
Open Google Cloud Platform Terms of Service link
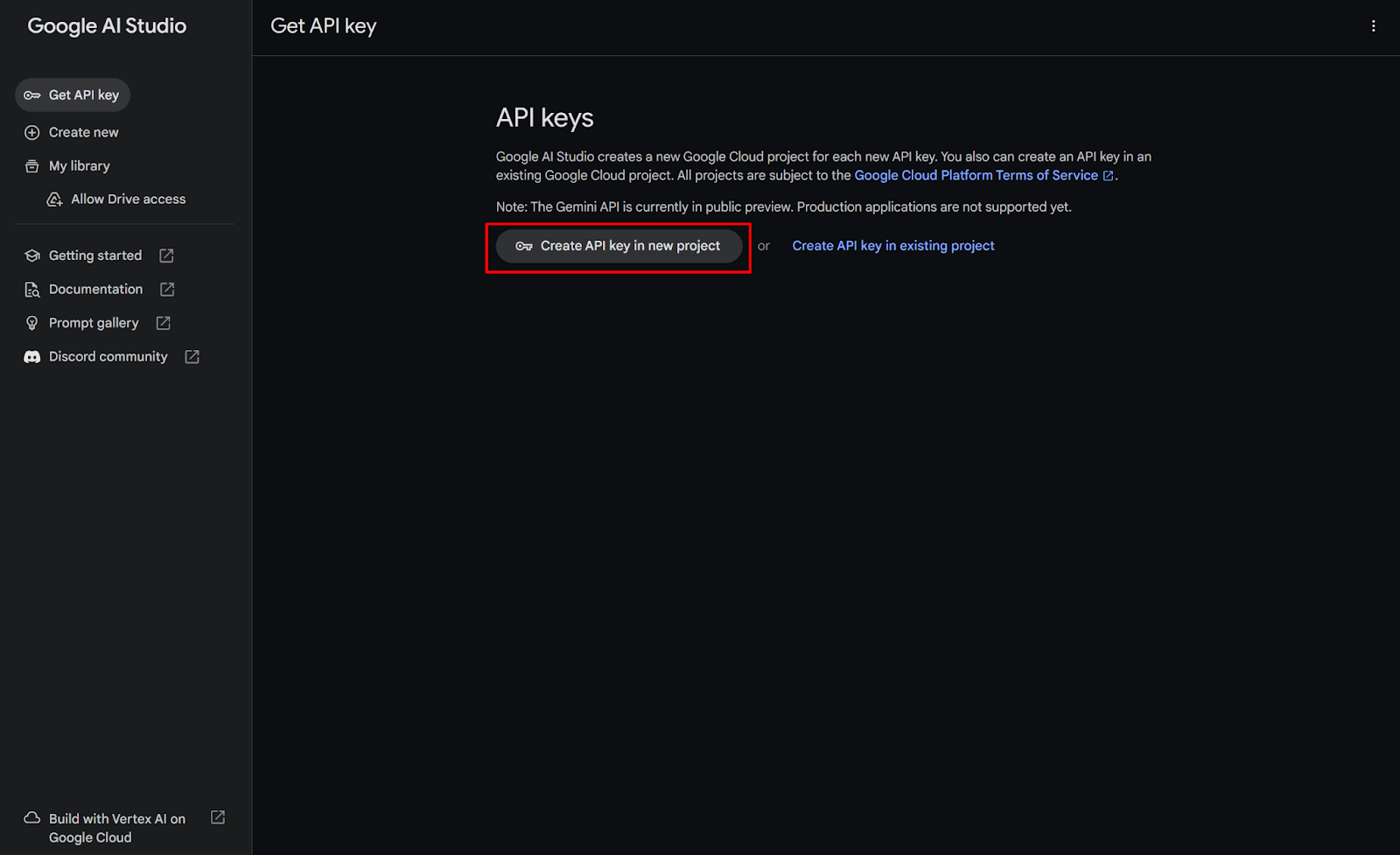tap(976, 175)
